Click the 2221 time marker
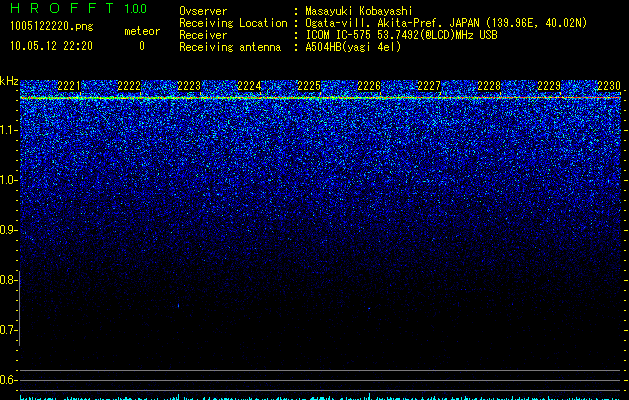Image resolution: width=629 pixels, height=400 pixels. [x=69, y=86]
